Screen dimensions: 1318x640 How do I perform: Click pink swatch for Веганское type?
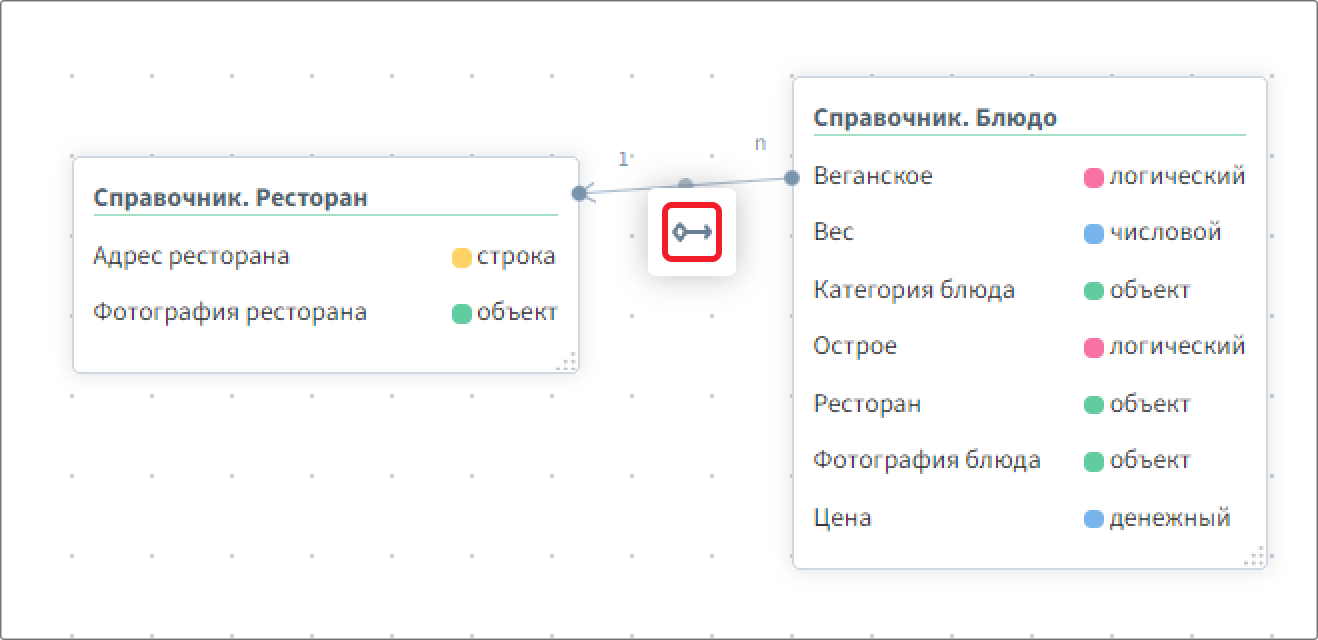pyautogui.click(x=1094, y=178)
